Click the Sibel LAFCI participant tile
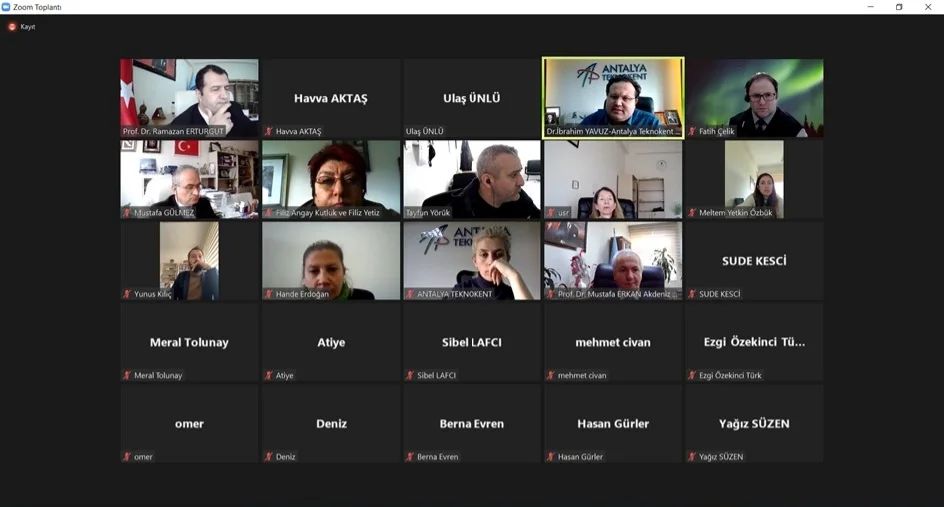Image resolution: width=944 pixels, height=507 pixels. point(472,342)
